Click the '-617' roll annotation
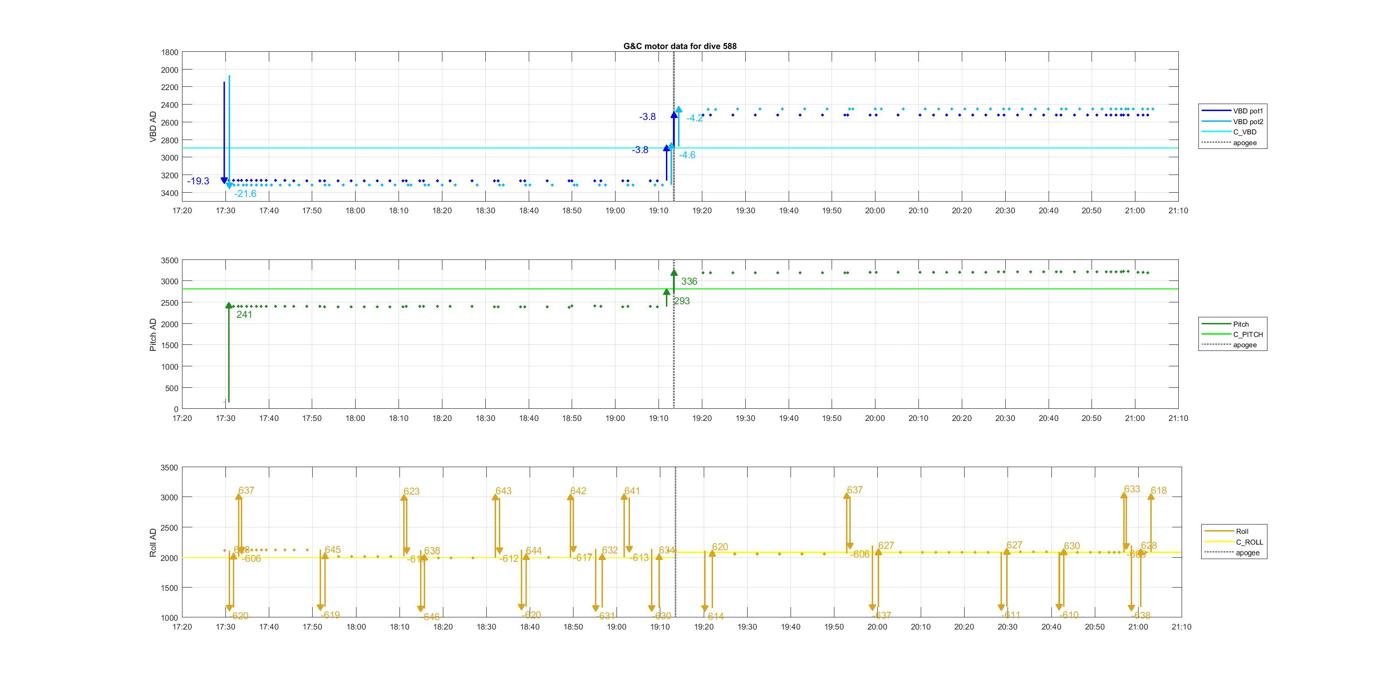This screenshot has height=693, width=1400. [584, 557]
